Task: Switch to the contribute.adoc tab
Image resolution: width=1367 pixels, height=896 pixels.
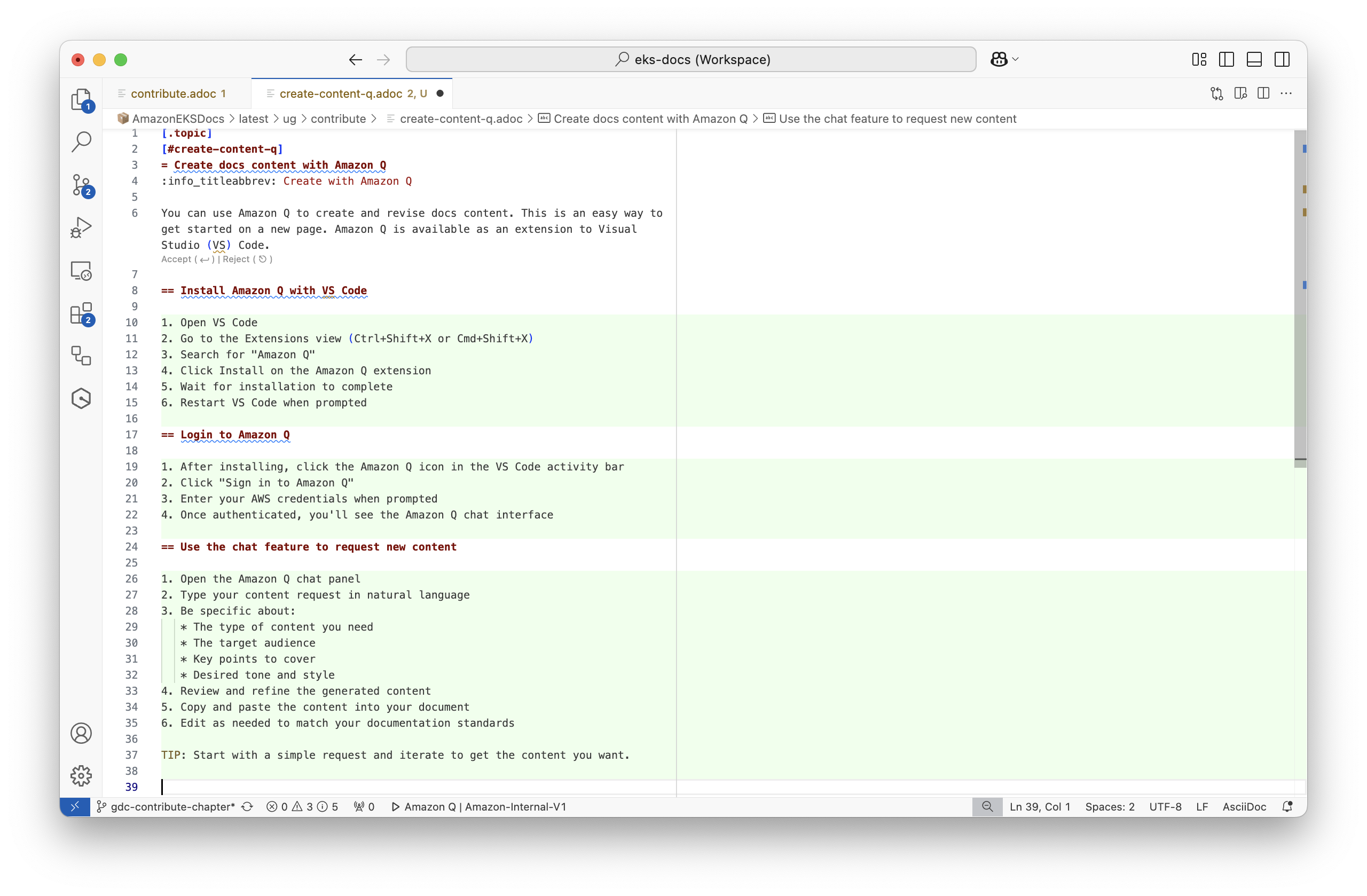Action: pyautogui.click(x=172, y=93)
